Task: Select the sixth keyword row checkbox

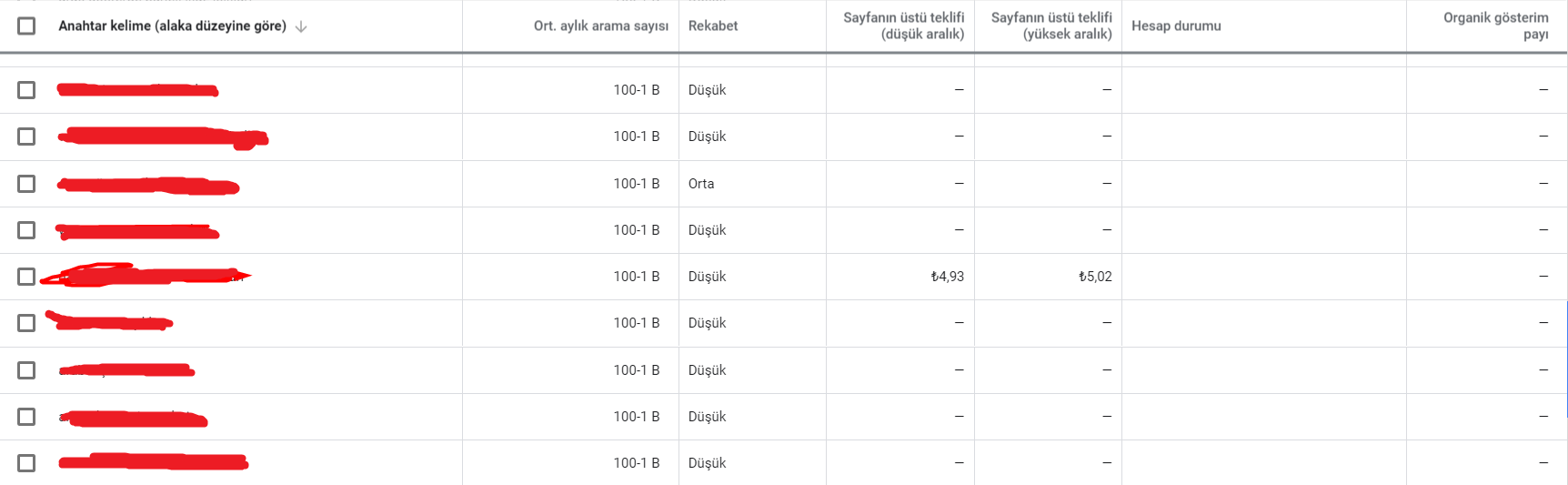Action: click(x=26, y=323)
